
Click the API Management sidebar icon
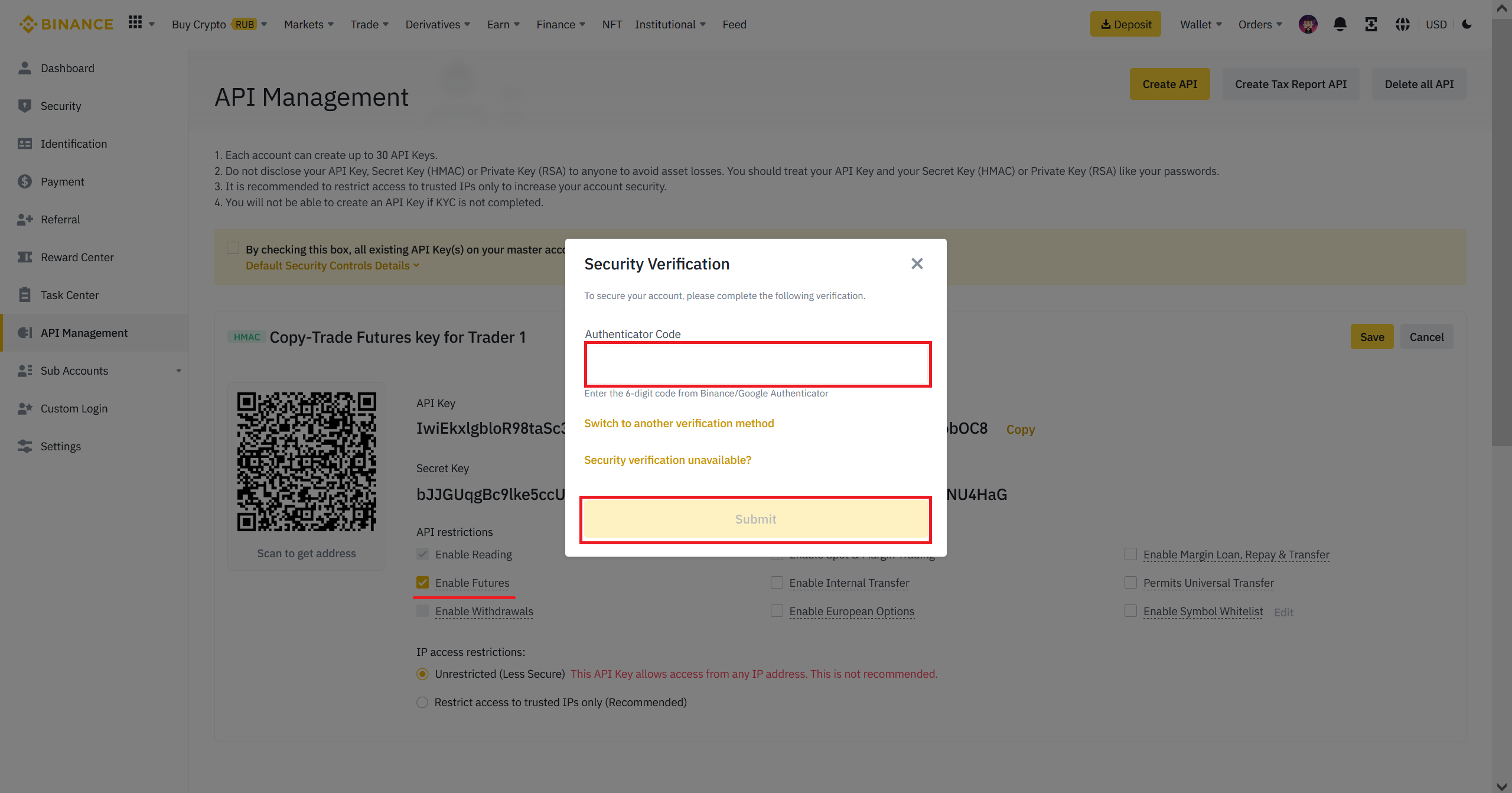pyautogui.click(x=25, y=333)
